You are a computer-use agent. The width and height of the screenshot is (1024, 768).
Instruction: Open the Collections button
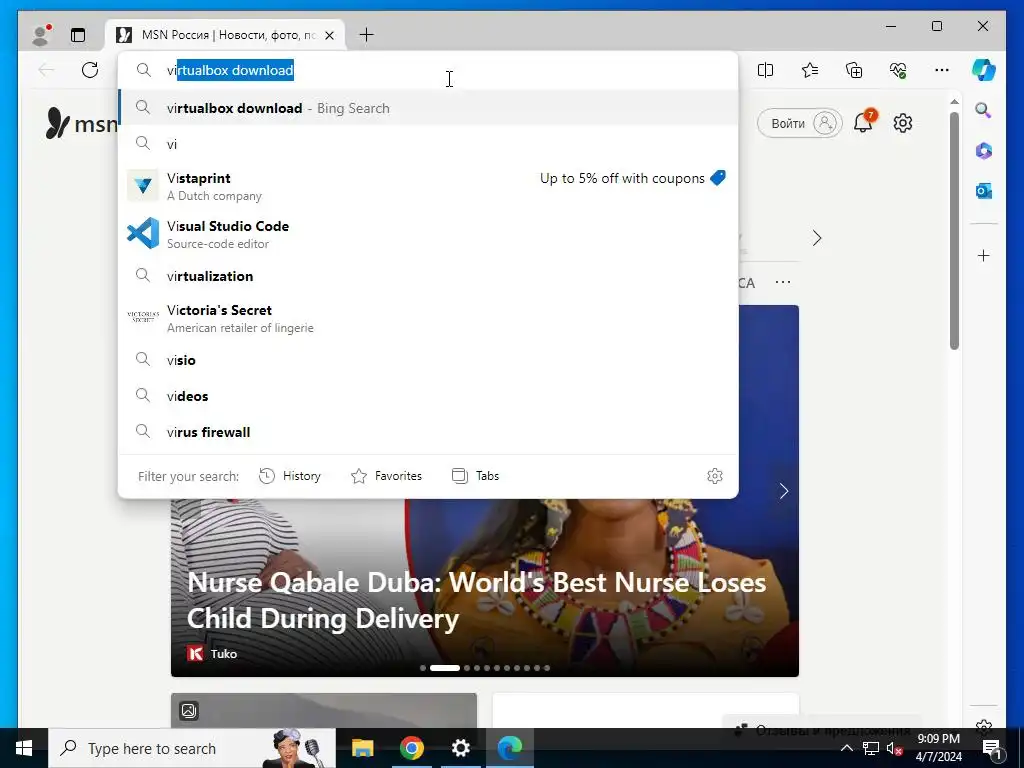pos(854,70)
